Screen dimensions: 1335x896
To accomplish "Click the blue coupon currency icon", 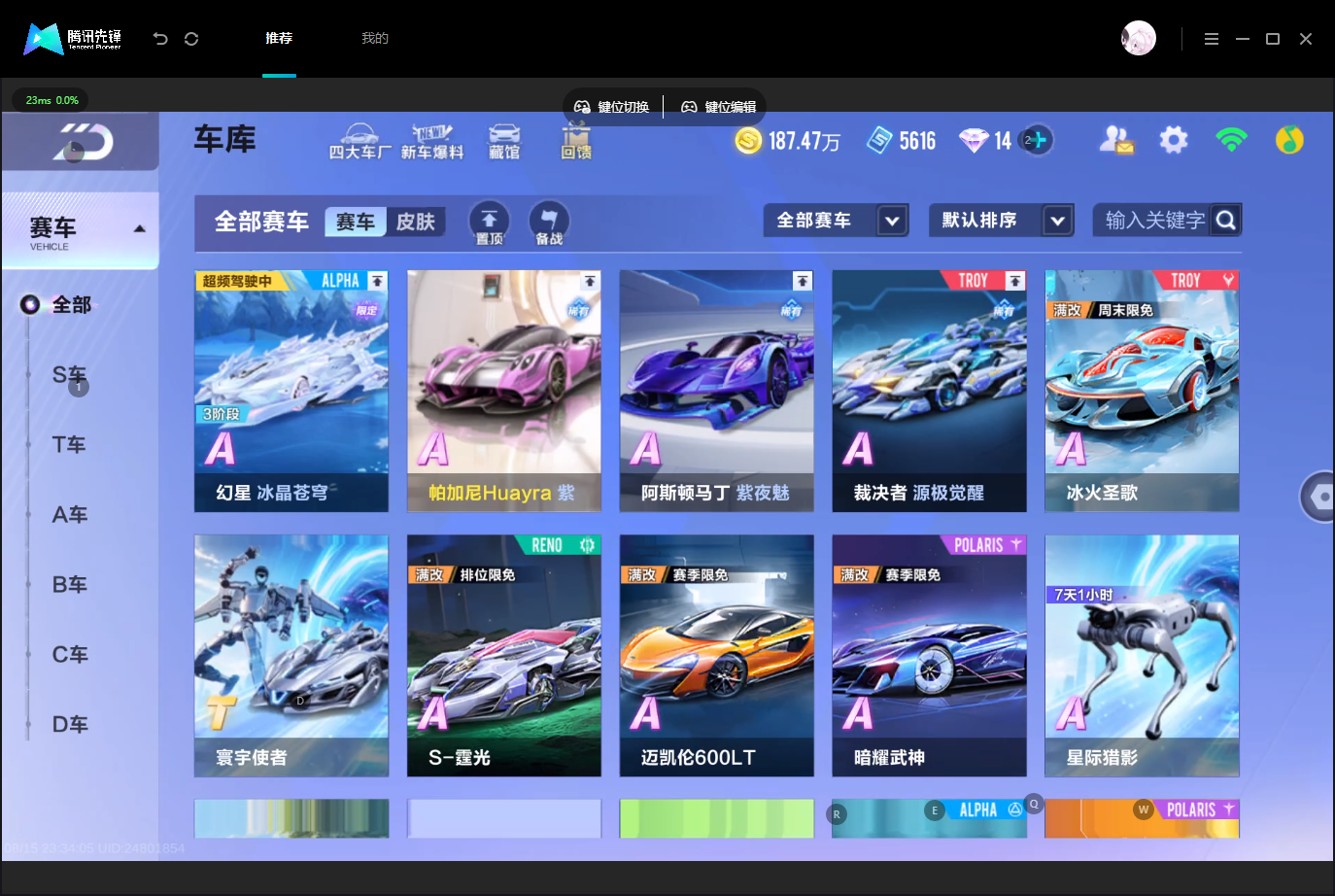I will tap(879, 141).
